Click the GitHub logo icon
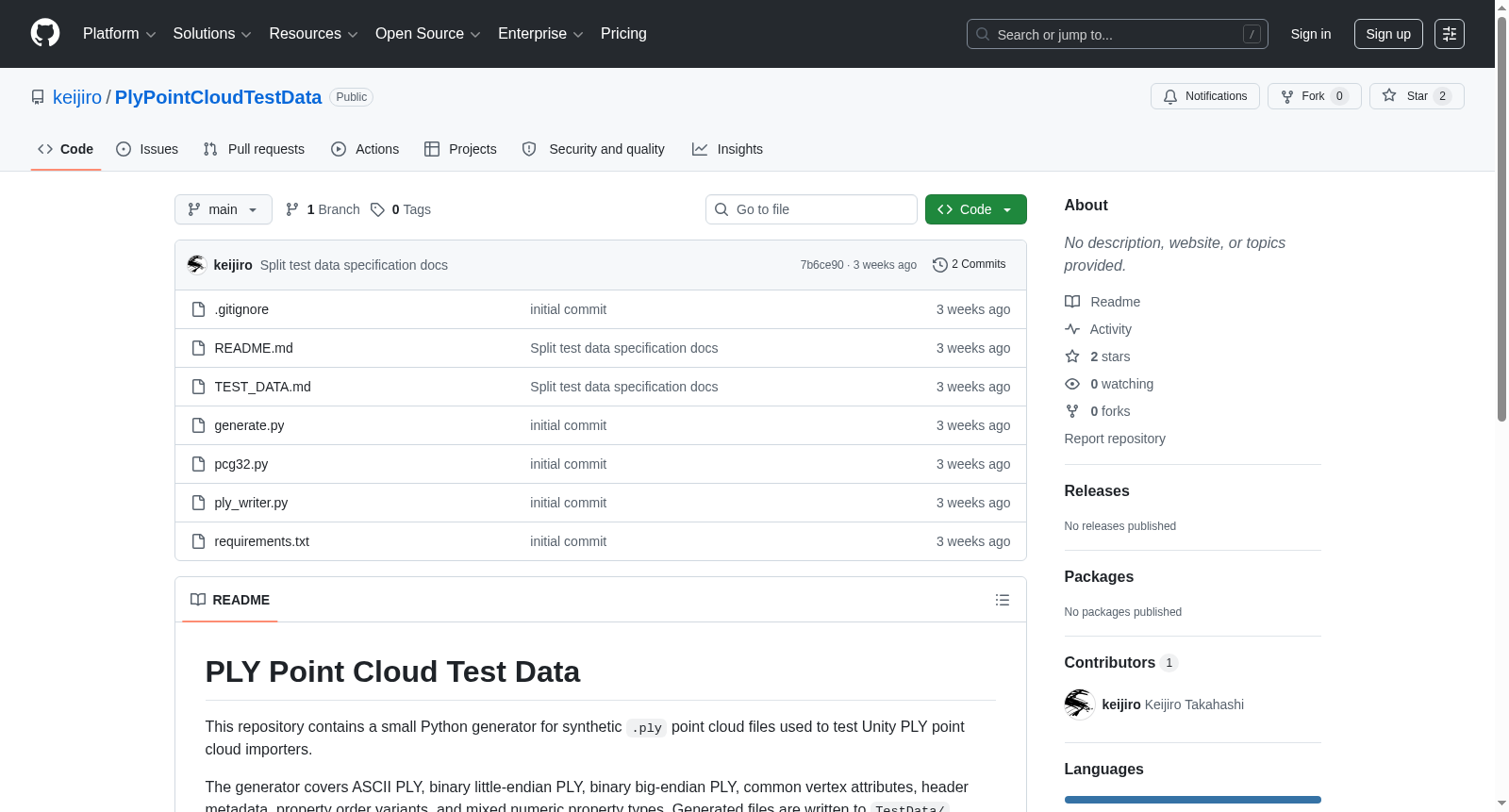The width and height of the screenshot is (1509, 812). point(45,34)
